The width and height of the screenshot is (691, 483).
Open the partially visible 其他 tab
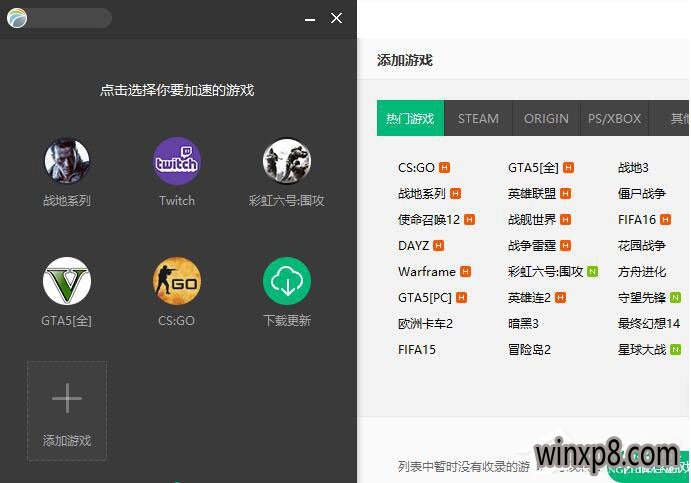click(x=670, y=118)
